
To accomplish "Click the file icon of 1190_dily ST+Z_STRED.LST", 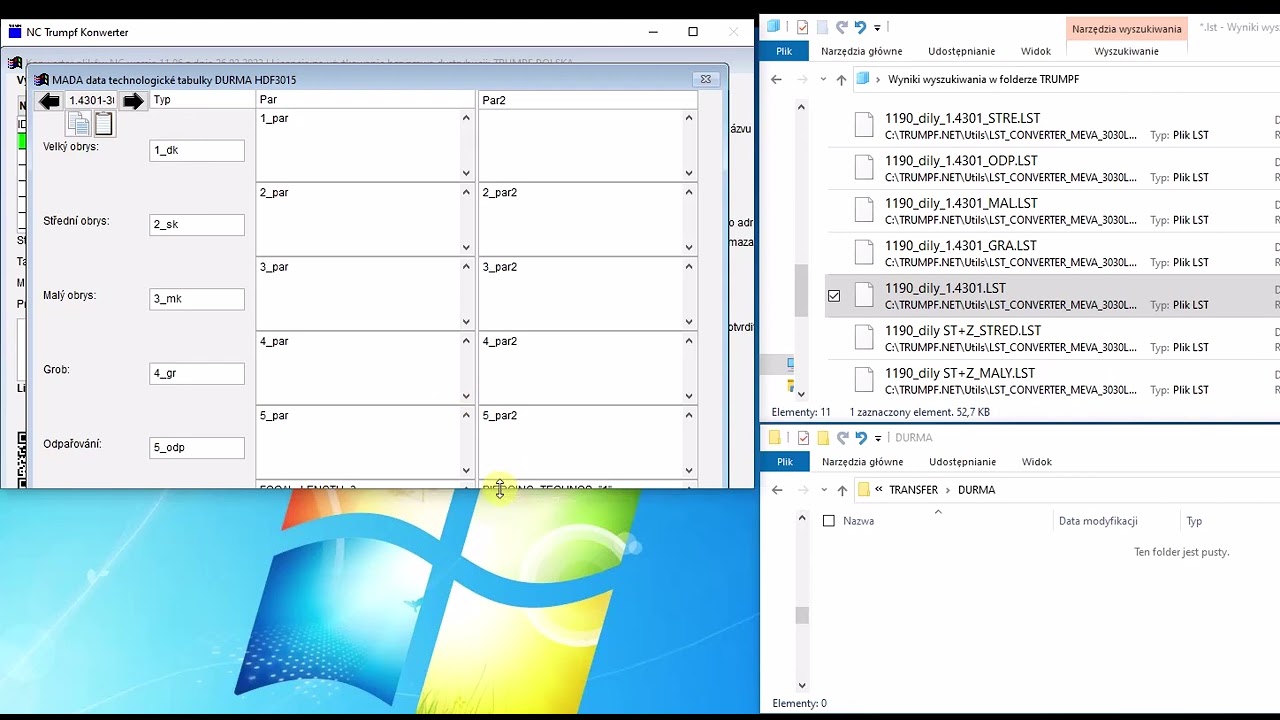I will 864,338.
